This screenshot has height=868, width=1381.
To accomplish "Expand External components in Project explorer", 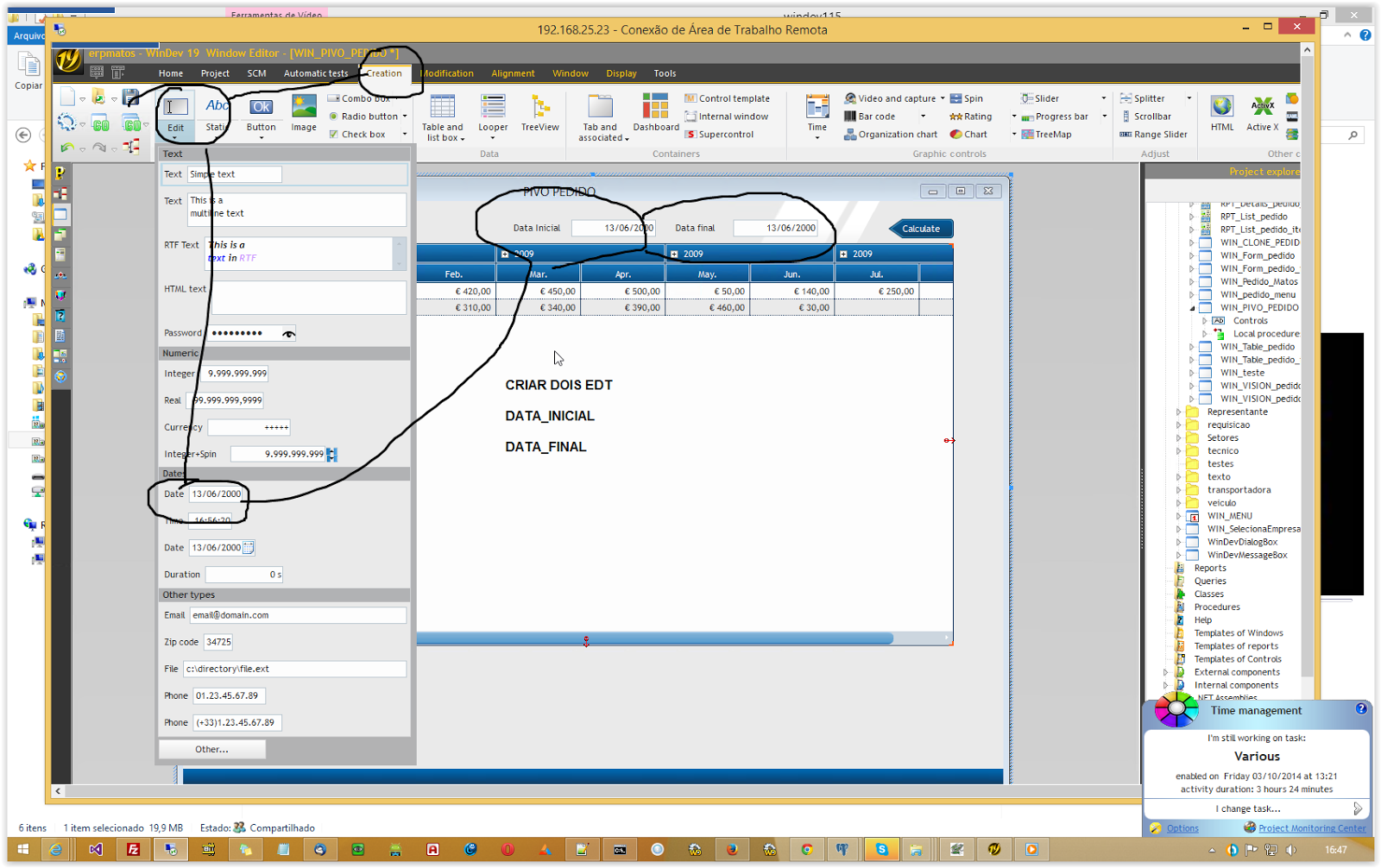I will coord(1165,672).
